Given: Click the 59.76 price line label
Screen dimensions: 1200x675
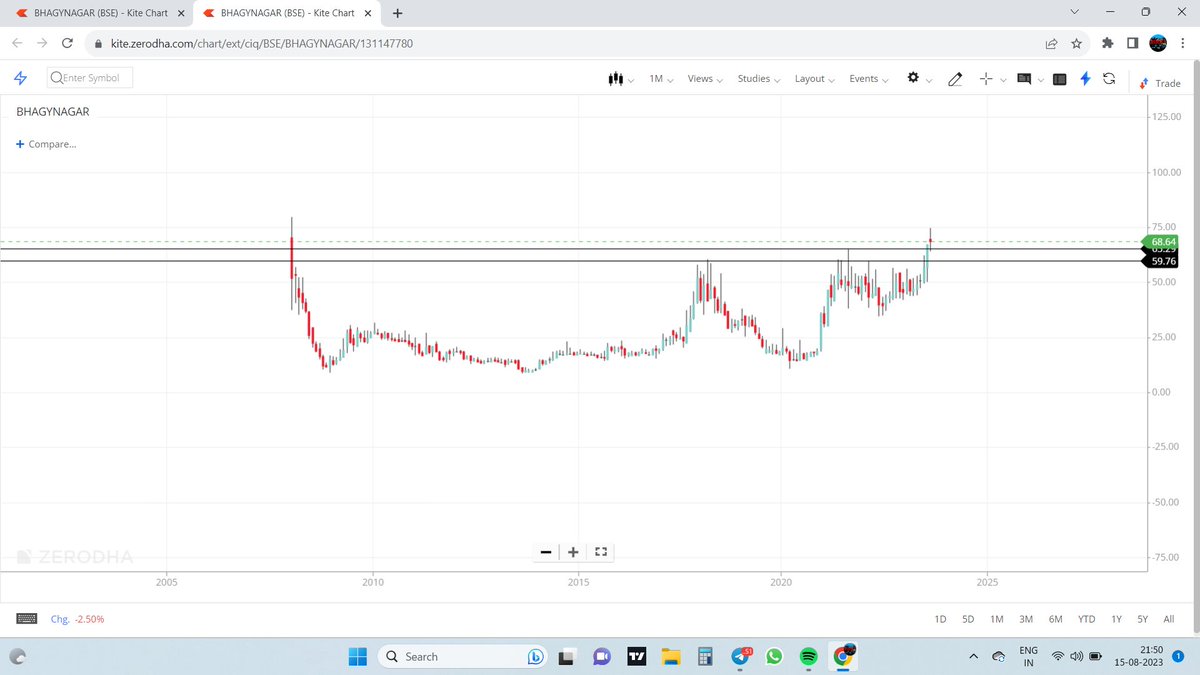Looking at the screenshot, I should point(1162,262).
